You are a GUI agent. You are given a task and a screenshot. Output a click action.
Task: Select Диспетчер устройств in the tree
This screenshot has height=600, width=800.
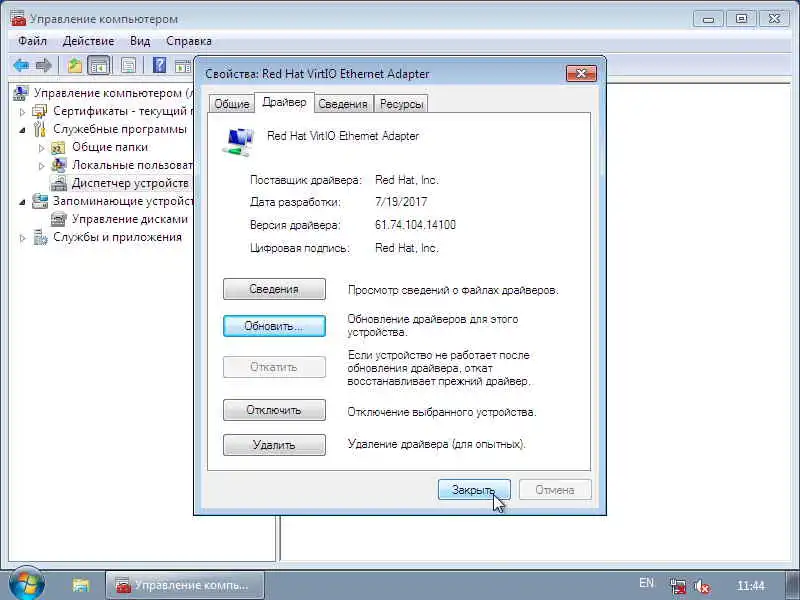(130, 183)
